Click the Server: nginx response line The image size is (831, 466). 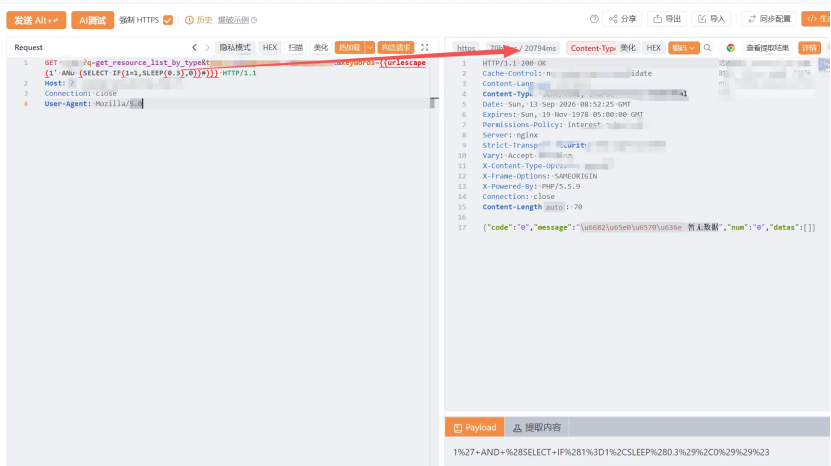click(510, 135)
